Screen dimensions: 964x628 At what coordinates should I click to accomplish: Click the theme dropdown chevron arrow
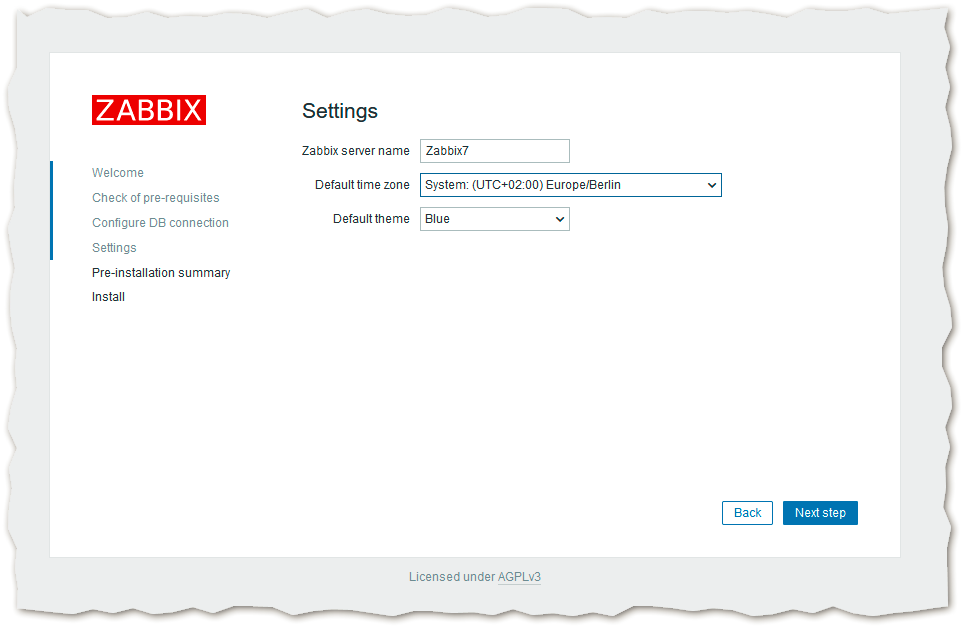(x=559, y=219)
